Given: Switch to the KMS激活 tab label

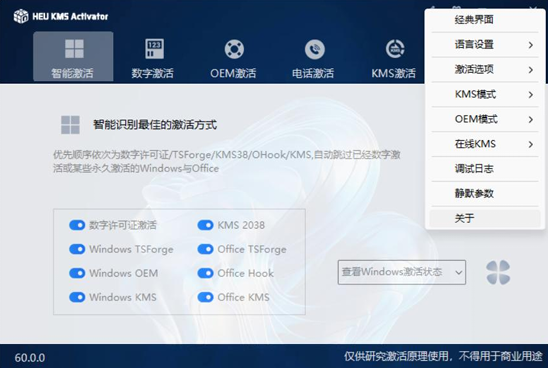Looking at the screenshot, I should (394, 73).
